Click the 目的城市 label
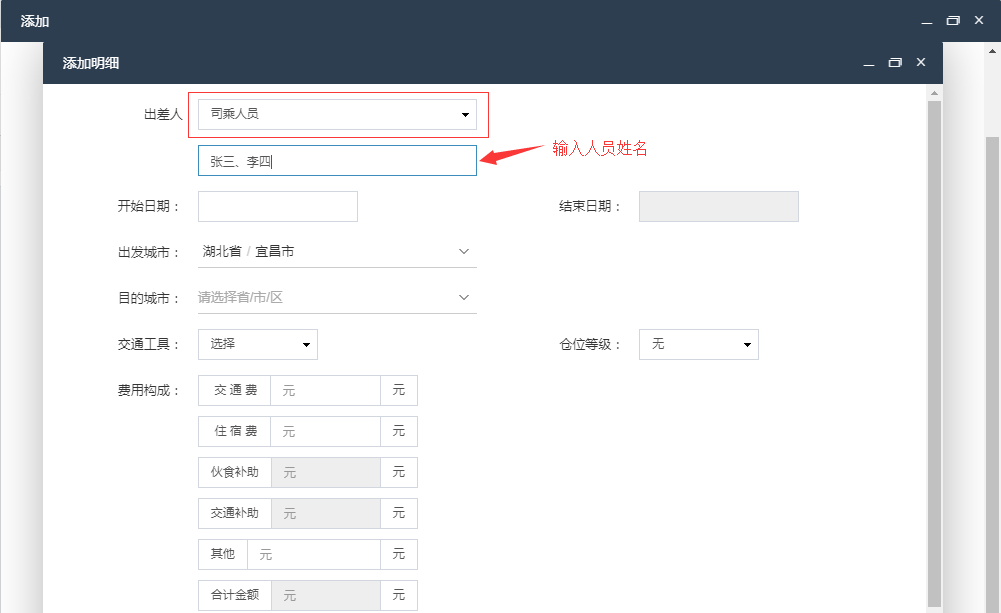This screenshot has height=613, width=1001. [148, 298]
